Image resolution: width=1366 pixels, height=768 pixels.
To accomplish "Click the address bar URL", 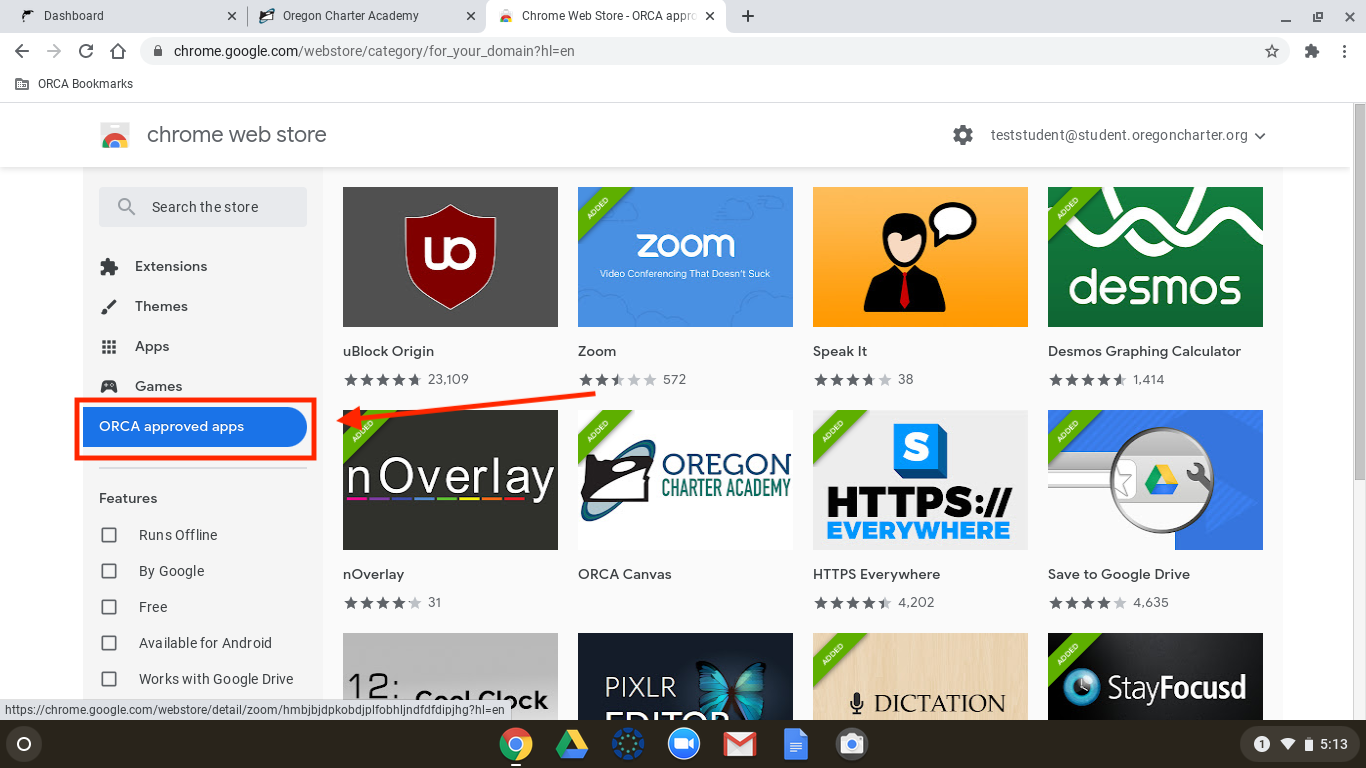I will point(374,51).
